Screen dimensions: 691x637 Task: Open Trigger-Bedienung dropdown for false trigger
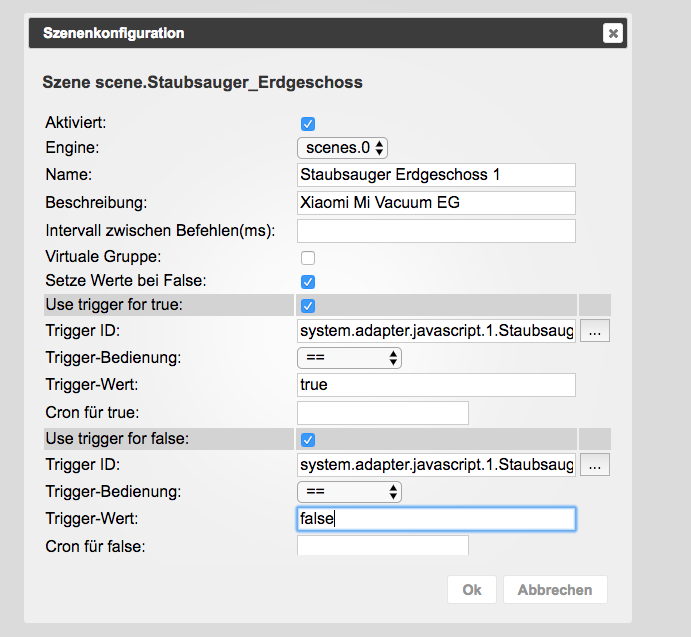coord(349,492)
